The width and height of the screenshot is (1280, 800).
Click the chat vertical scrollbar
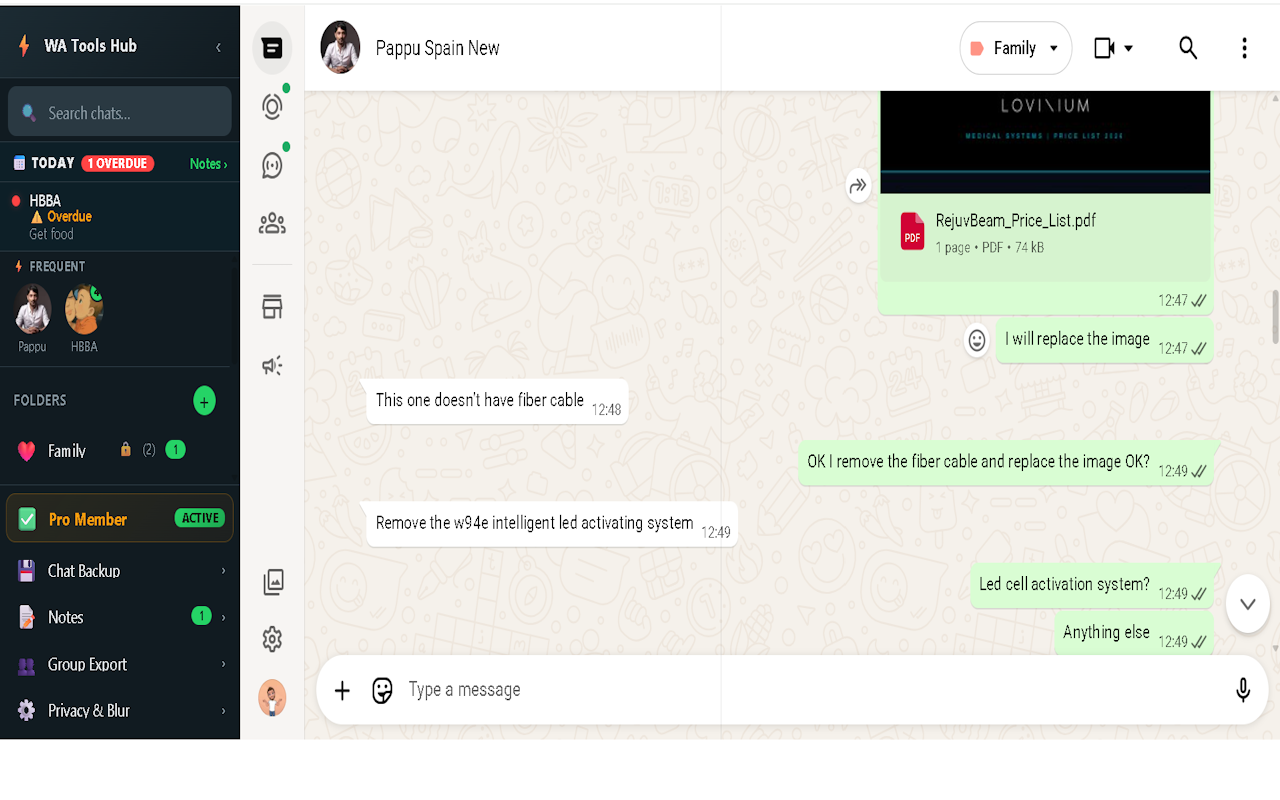[x=1275, y=316]
